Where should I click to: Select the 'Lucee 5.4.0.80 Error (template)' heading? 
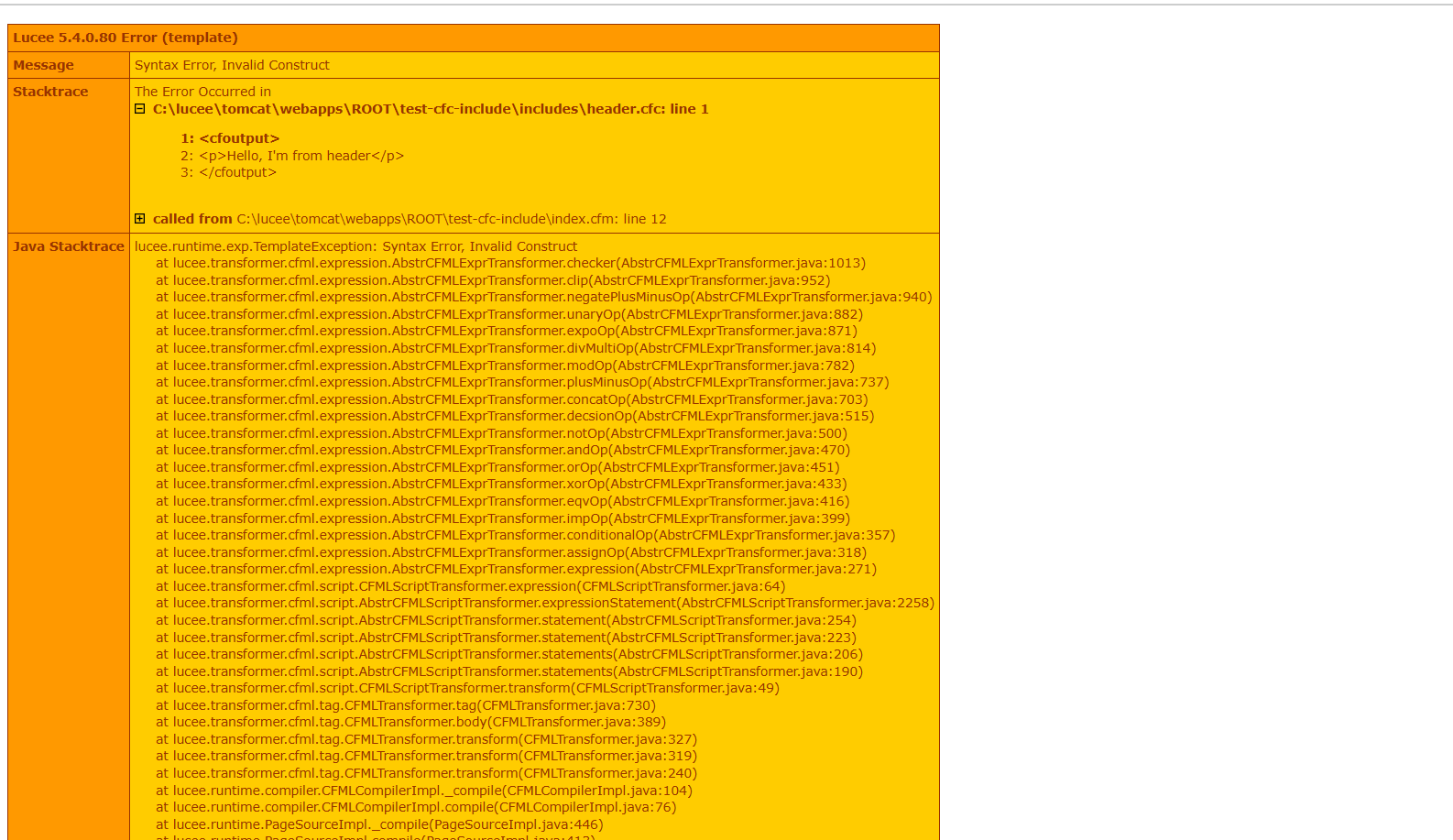pyautogui.click(x=126, y=38)
